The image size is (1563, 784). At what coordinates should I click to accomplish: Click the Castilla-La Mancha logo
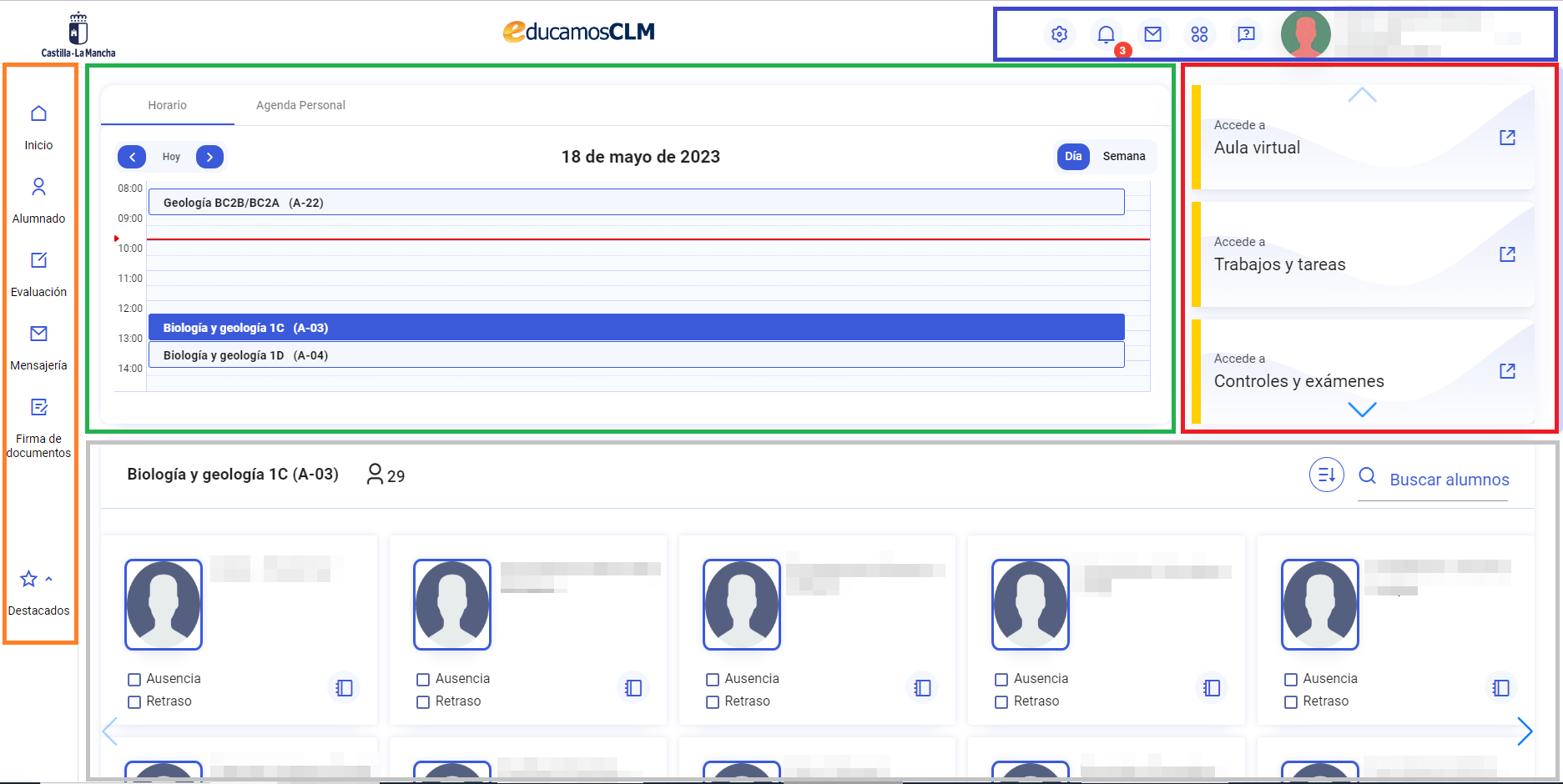pyautogui.click(x=78, y=34)
